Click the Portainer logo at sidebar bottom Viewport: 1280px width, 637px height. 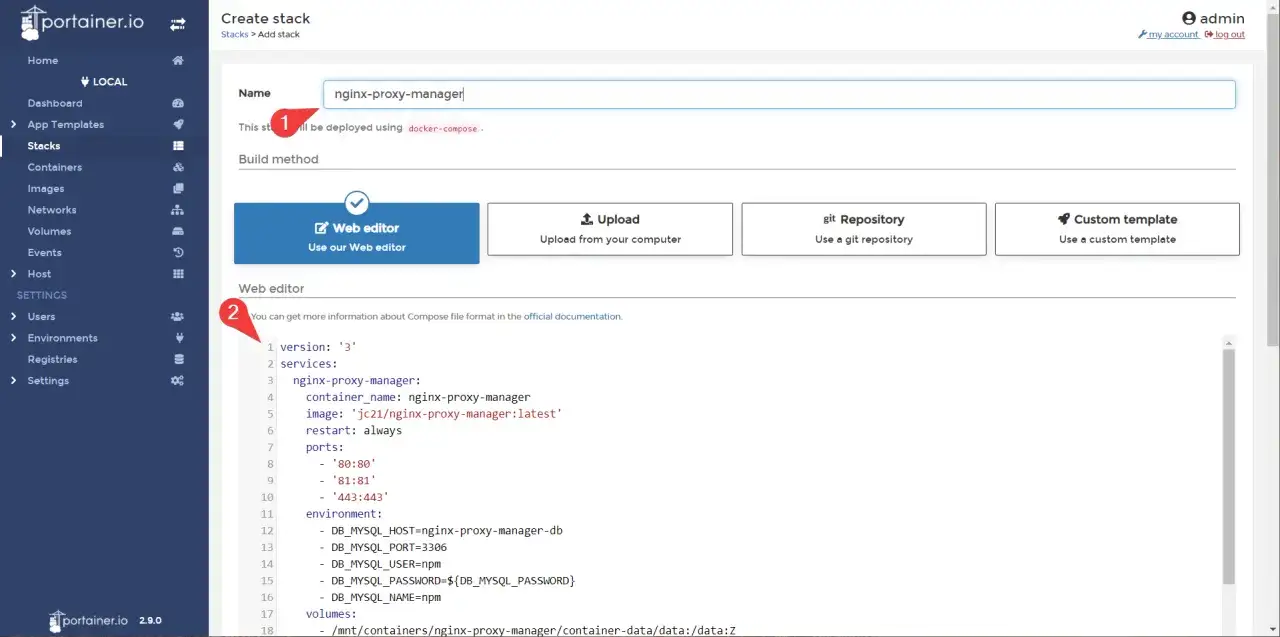coord(88,620)
